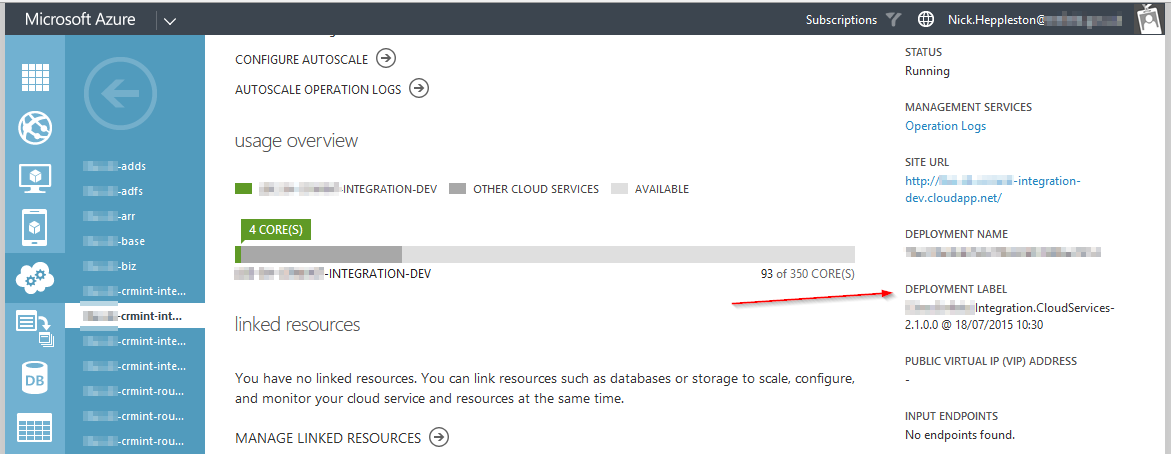Open the Virtual Machines monitor icon

pos(36,179)
